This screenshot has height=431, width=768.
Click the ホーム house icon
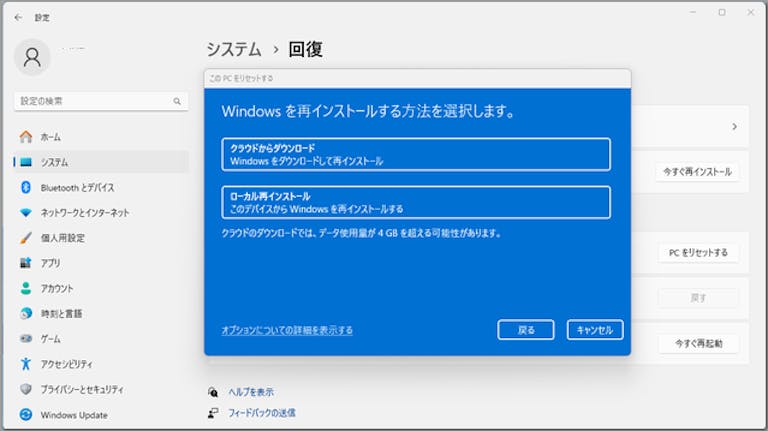tap(26, 137)
